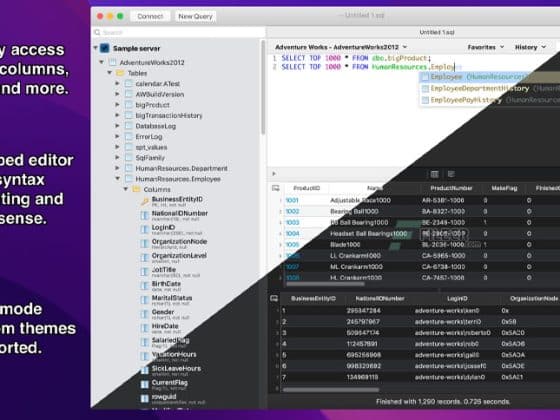Click the OrganizationLevel column icon
The height and width of the screenshot is (420, 560).
(x=144, y=258)
